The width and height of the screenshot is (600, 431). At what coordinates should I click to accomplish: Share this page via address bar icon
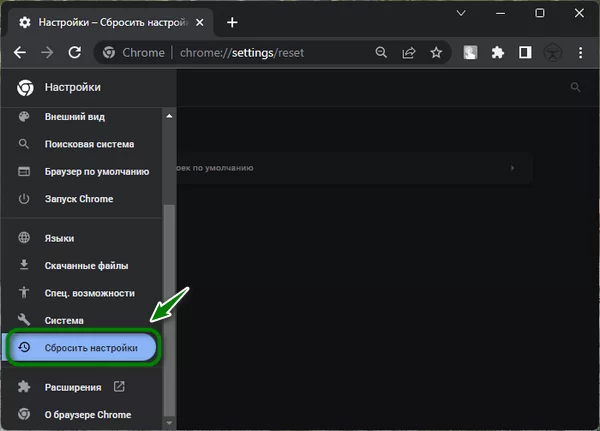coord(409,53)
